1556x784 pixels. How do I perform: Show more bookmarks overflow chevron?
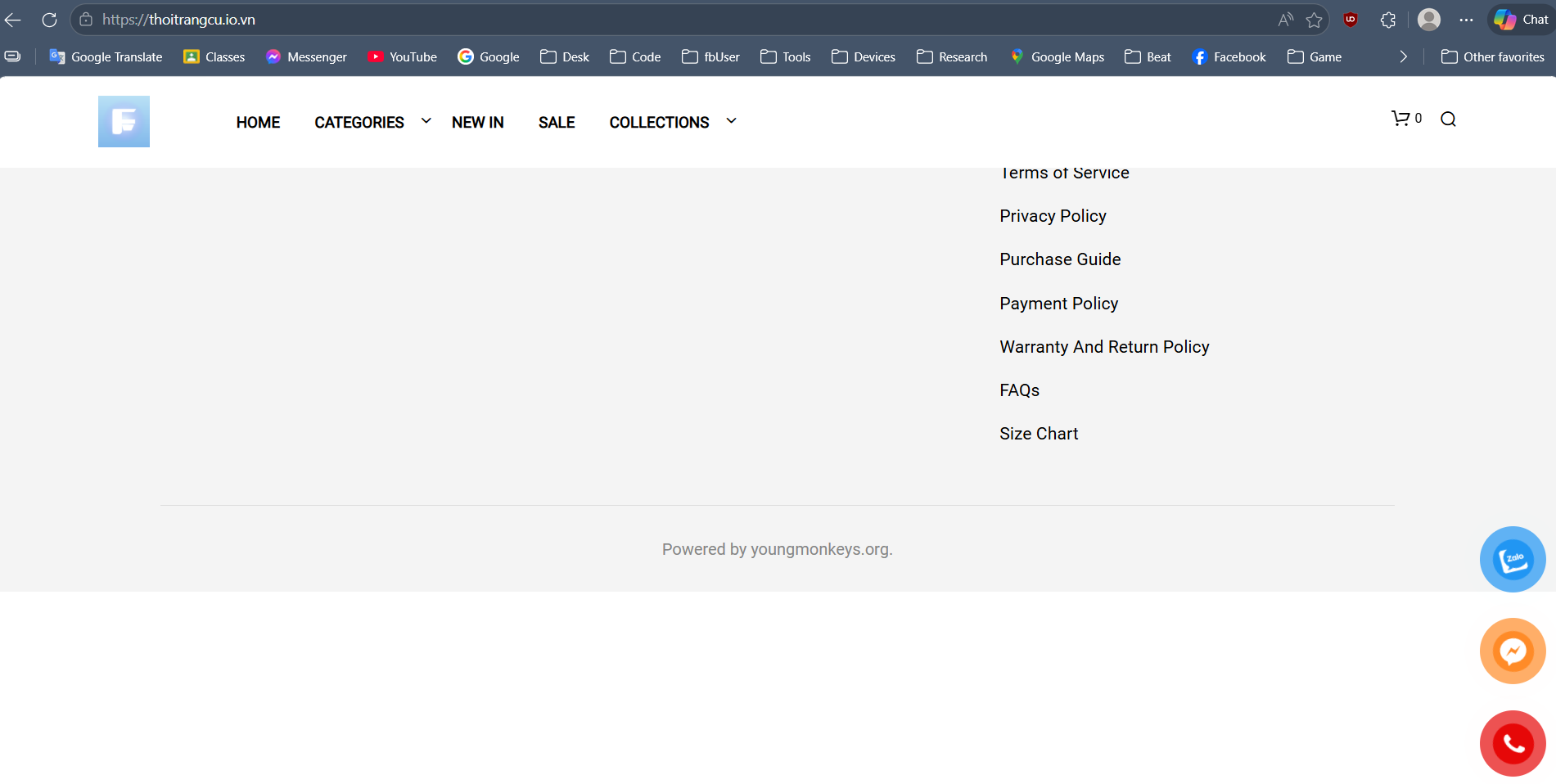coord(1403,56)
